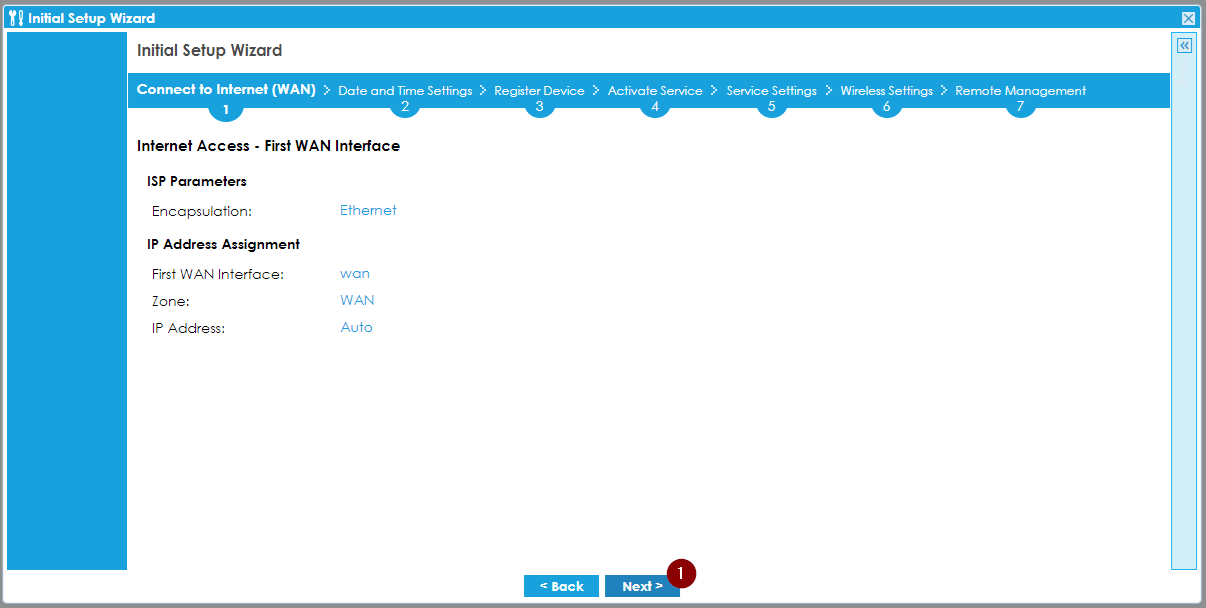
Task: Switch to Activate Service step label
Action: 655,90
